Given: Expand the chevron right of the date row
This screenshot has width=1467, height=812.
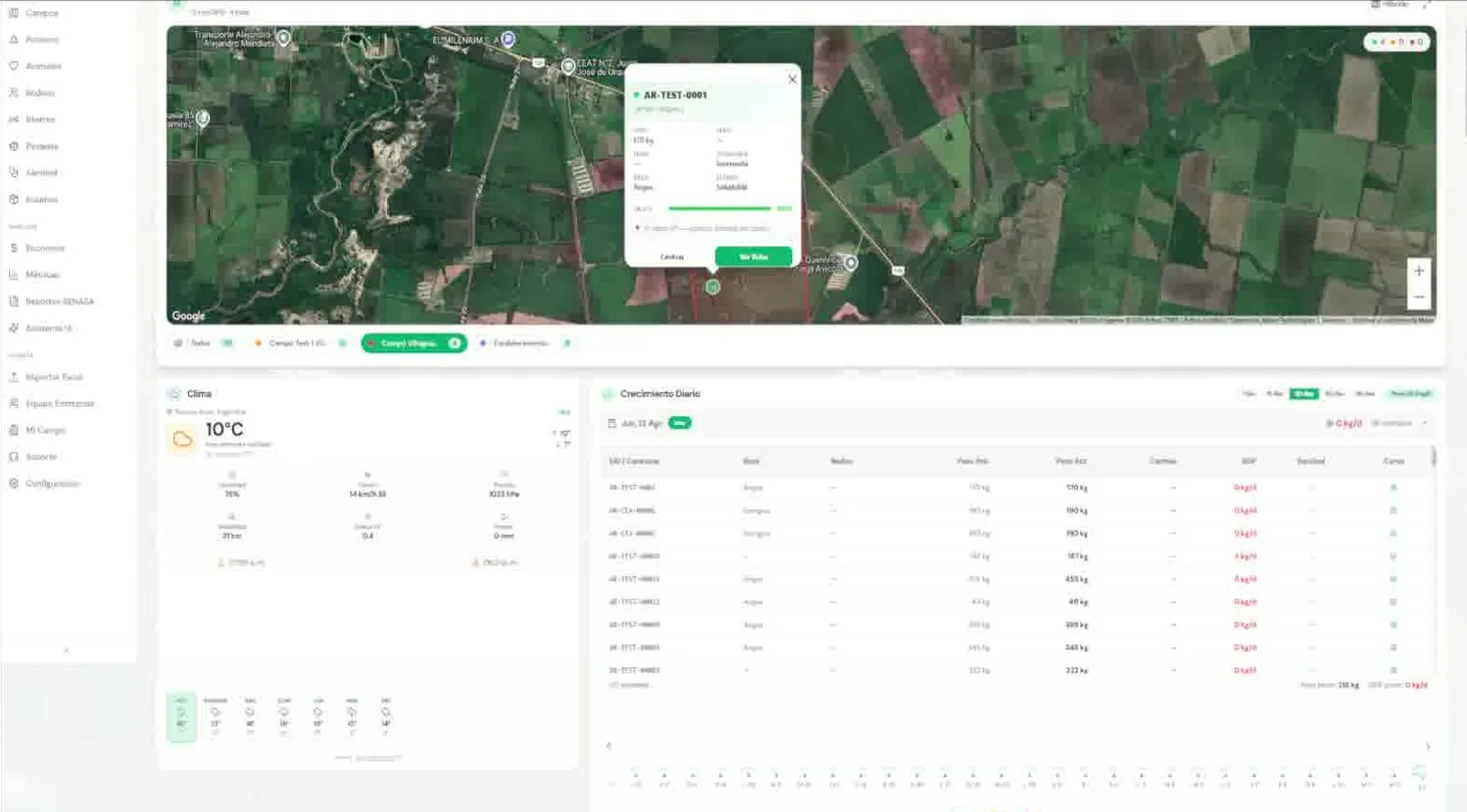Looking at the screenshot, I should pyautogui.click(x=1425, y=423).
